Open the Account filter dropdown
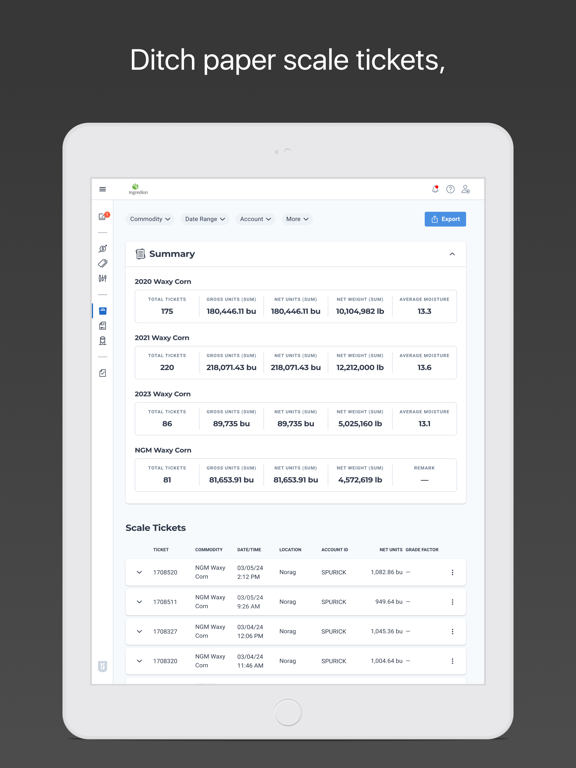This screenshot has width=576, height=768. tap(255, 219)
